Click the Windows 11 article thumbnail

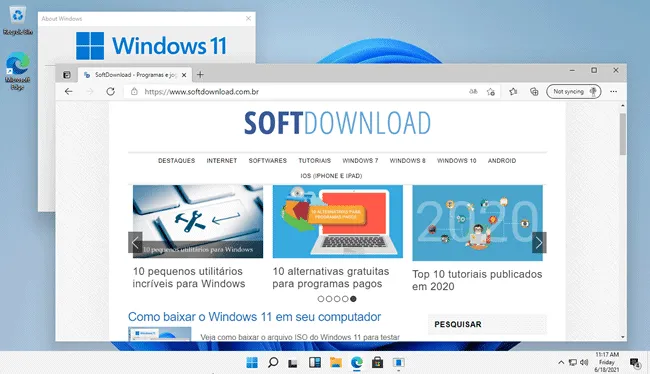click(160, 334)
